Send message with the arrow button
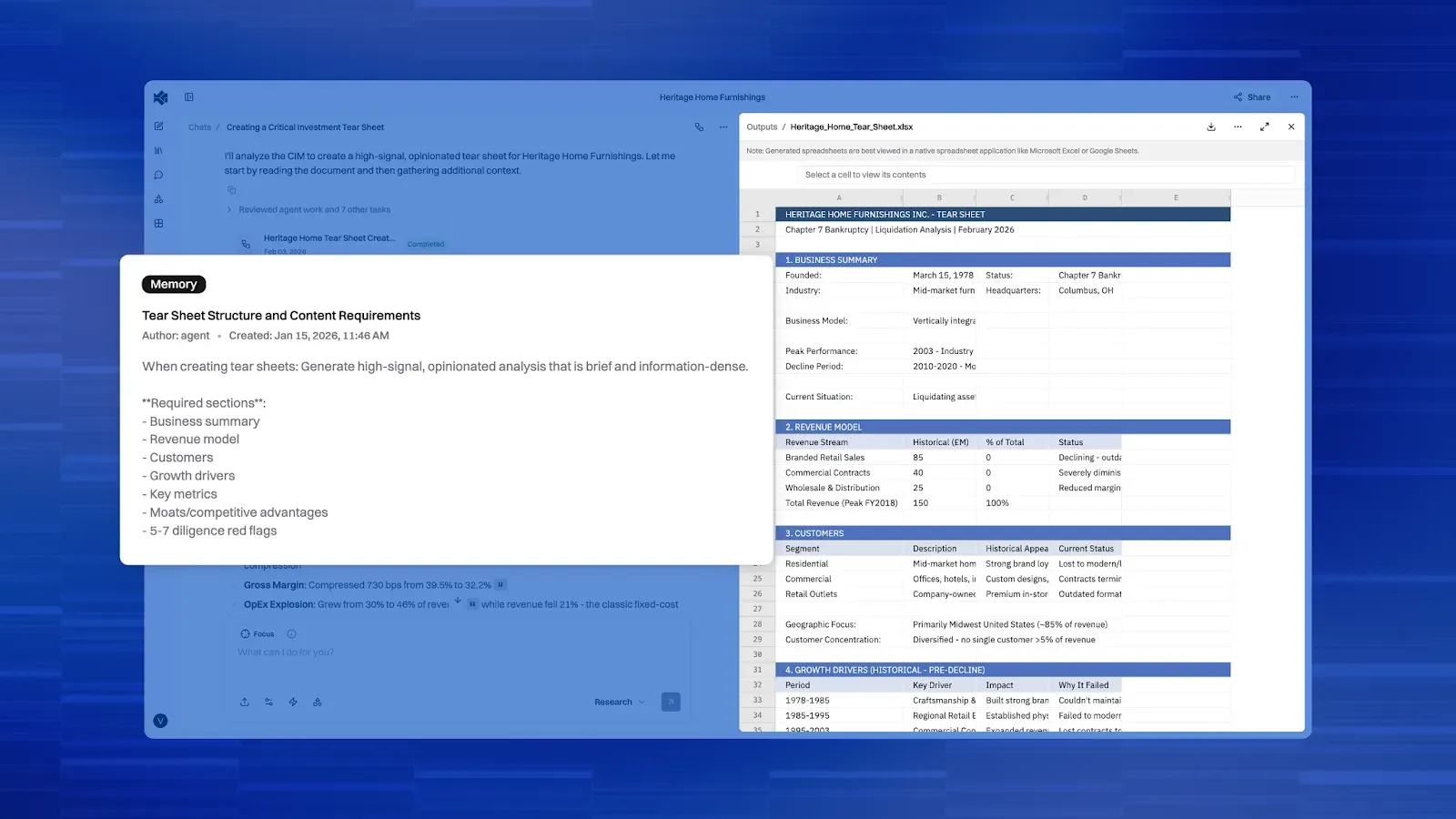 pos(671,702)
